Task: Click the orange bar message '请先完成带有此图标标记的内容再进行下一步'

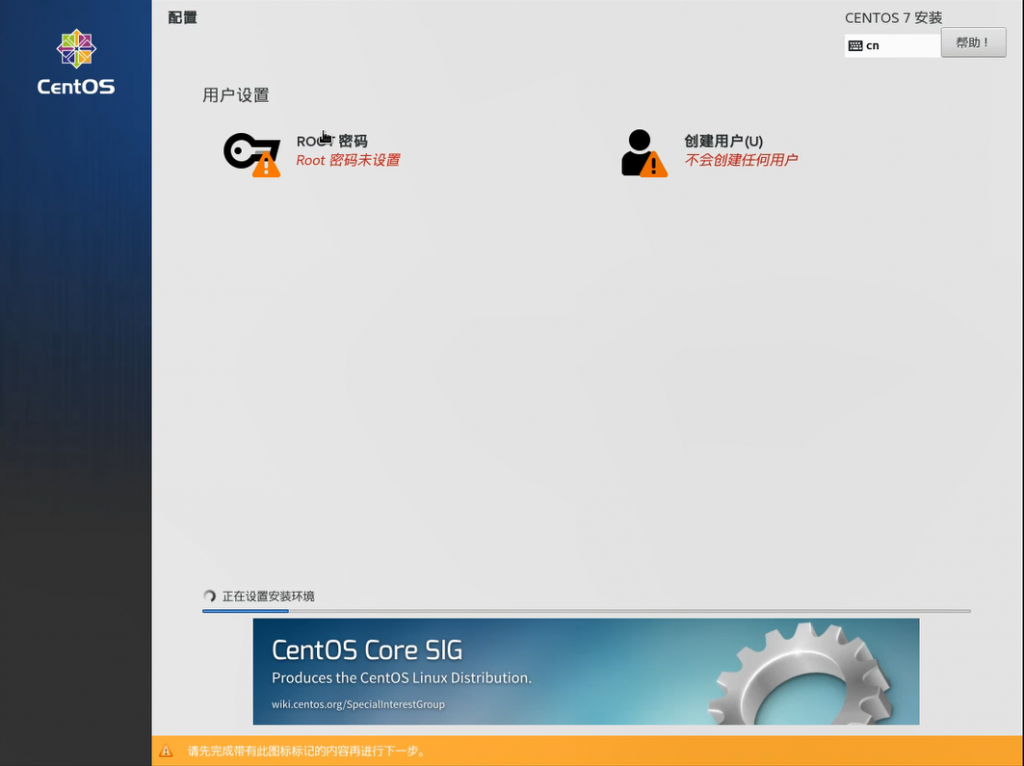Action: click(x=307, y=751)
